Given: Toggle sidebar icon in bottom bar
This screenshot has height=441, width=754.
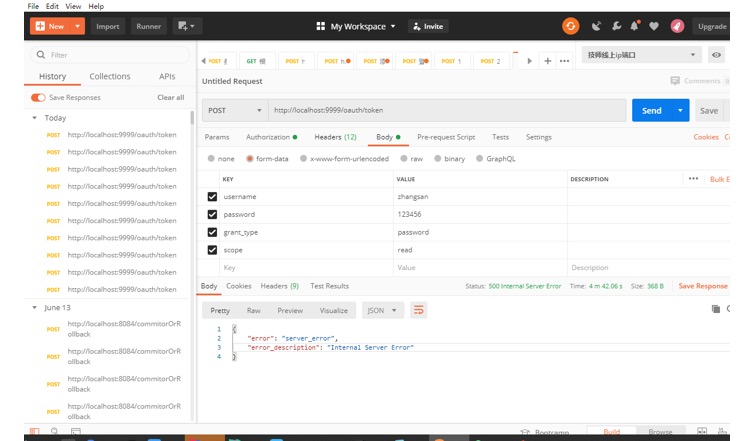Looking at the screenshot, I should [35, 431].
